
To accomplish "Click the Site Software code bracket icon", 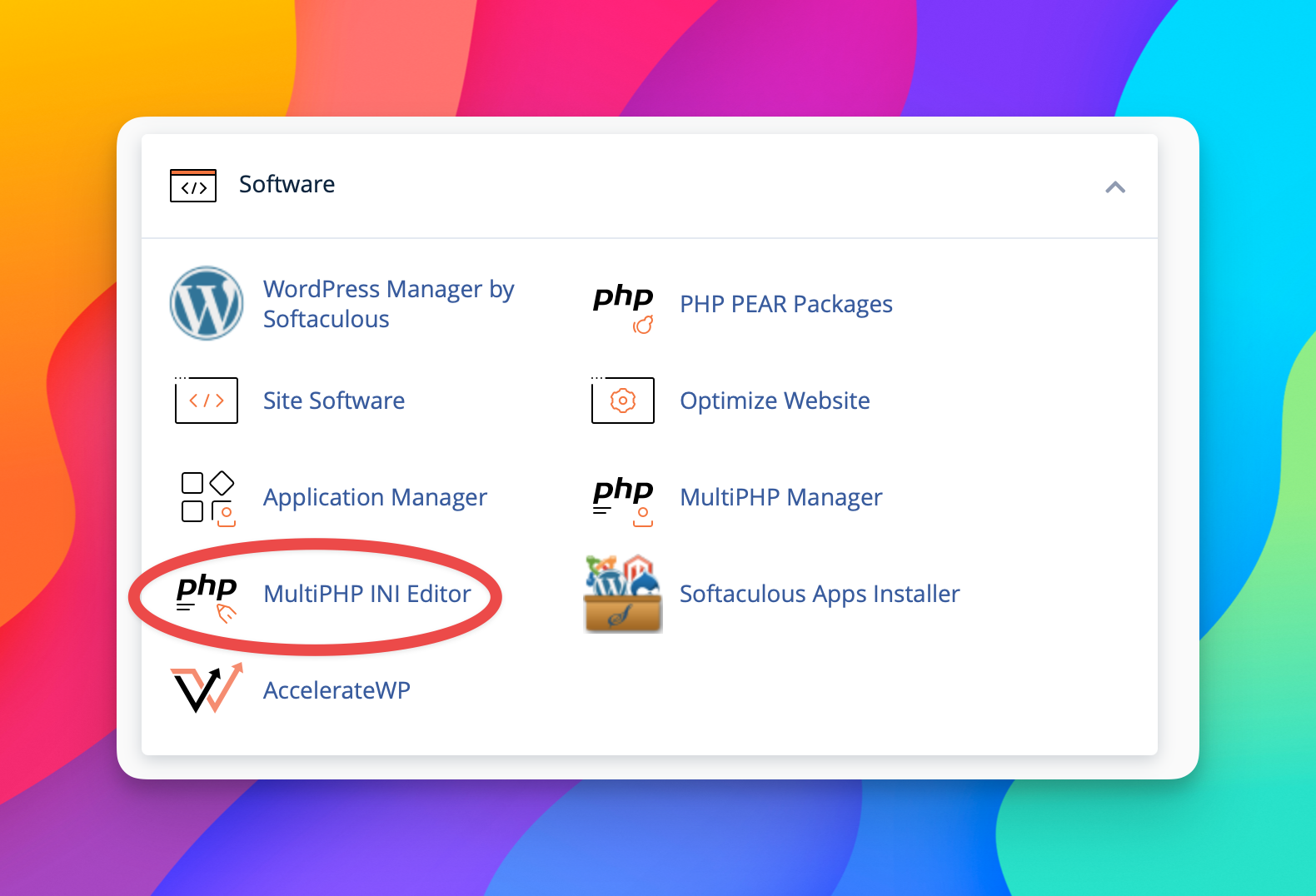I will coord(207,400).
